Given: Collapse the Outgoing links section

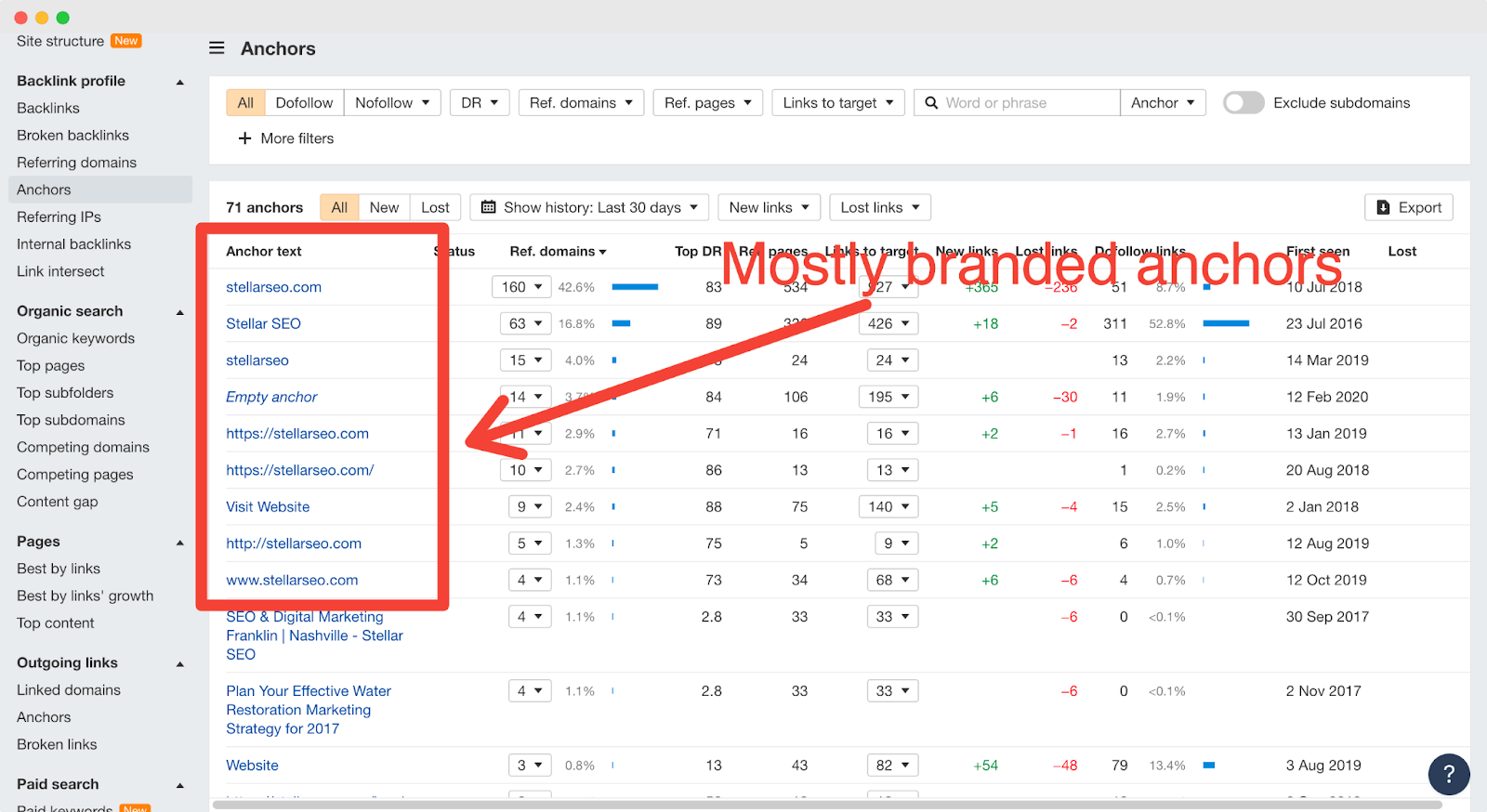Looking at the screenshot, I should coord(180,663).
